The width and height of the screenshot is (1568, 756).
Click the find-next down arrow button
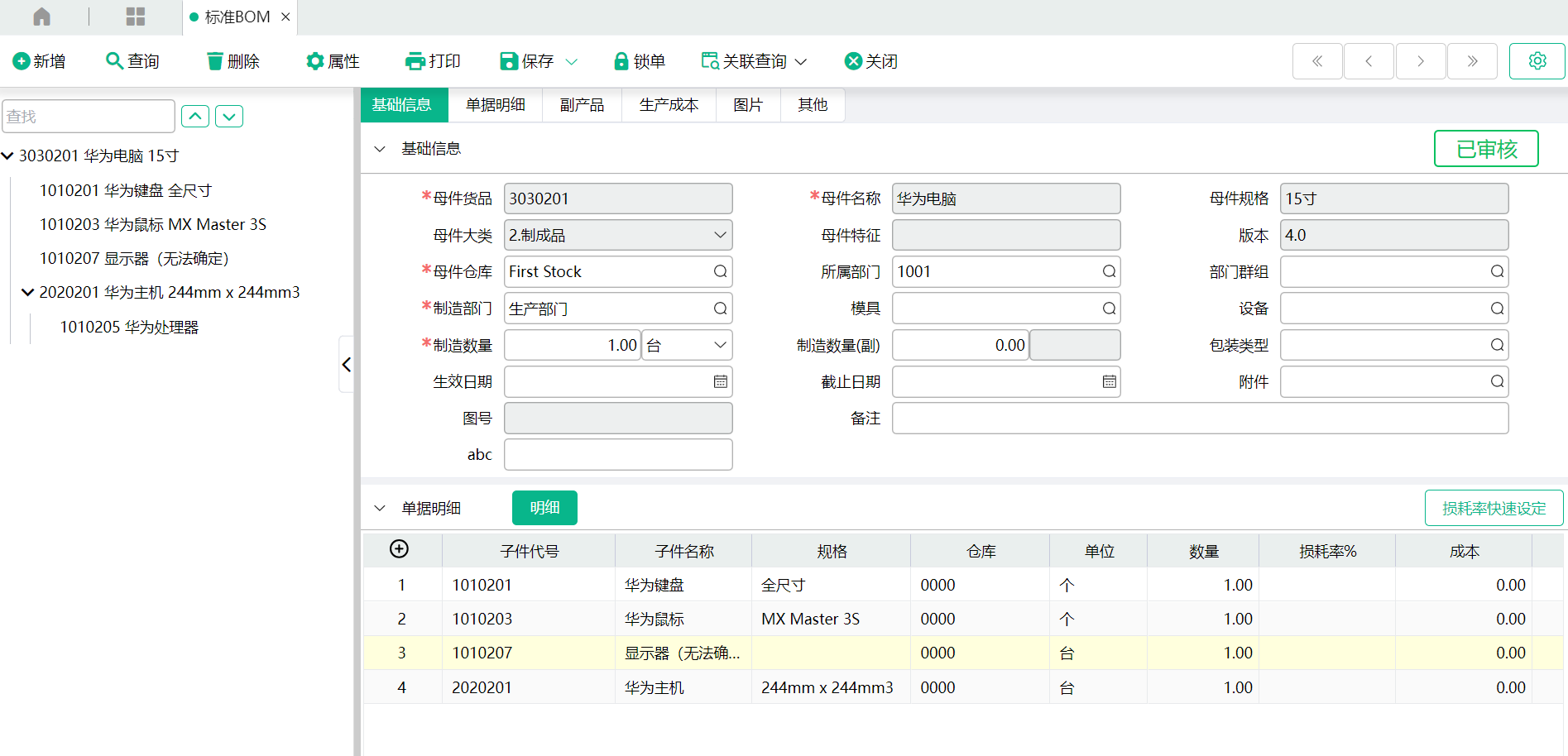tap(229, 117)
